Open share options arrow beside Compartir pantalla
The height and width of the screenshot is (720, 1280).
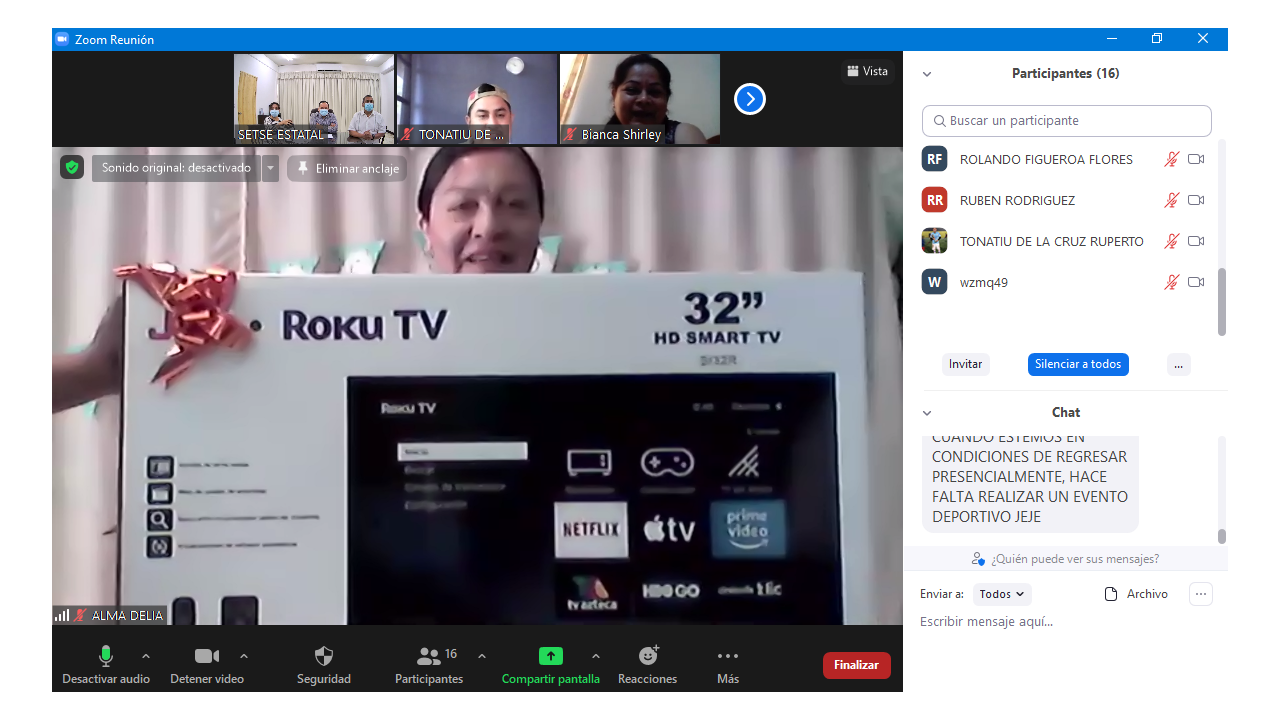(596, 656)
